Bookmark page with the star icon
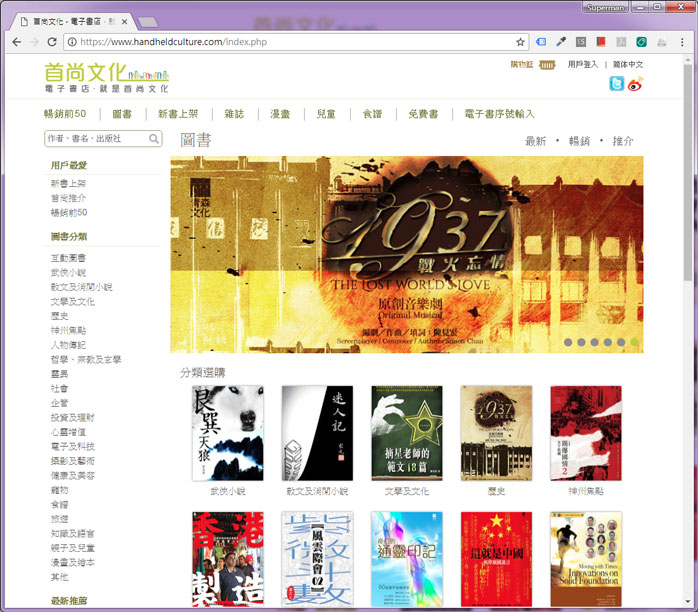The height and width of the screenshot is (612, 698). click(x=520, y=42)
